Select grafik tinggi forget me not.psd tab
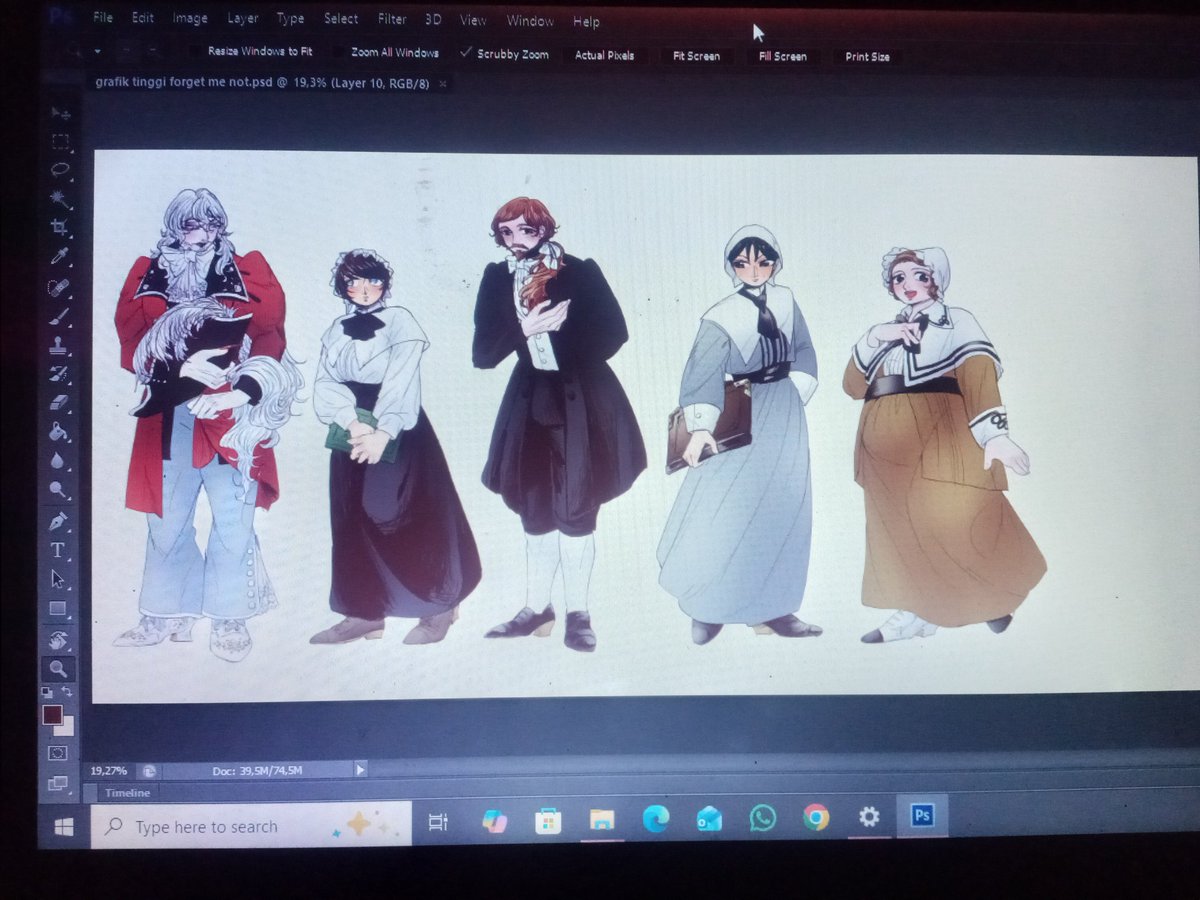Screen dimensions: 1200x900 coord(262,83)
